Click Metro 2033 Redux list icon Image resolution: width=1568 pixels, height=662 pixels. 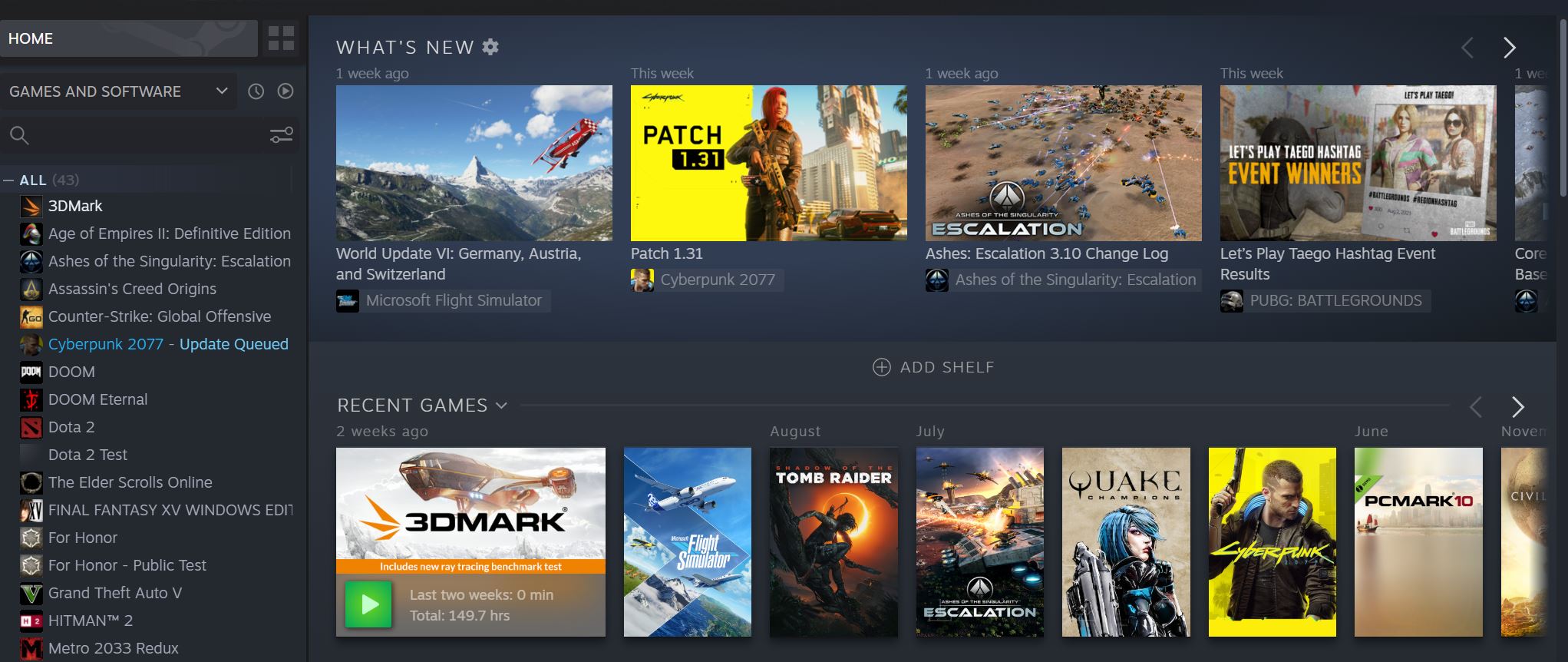(31, 648)
